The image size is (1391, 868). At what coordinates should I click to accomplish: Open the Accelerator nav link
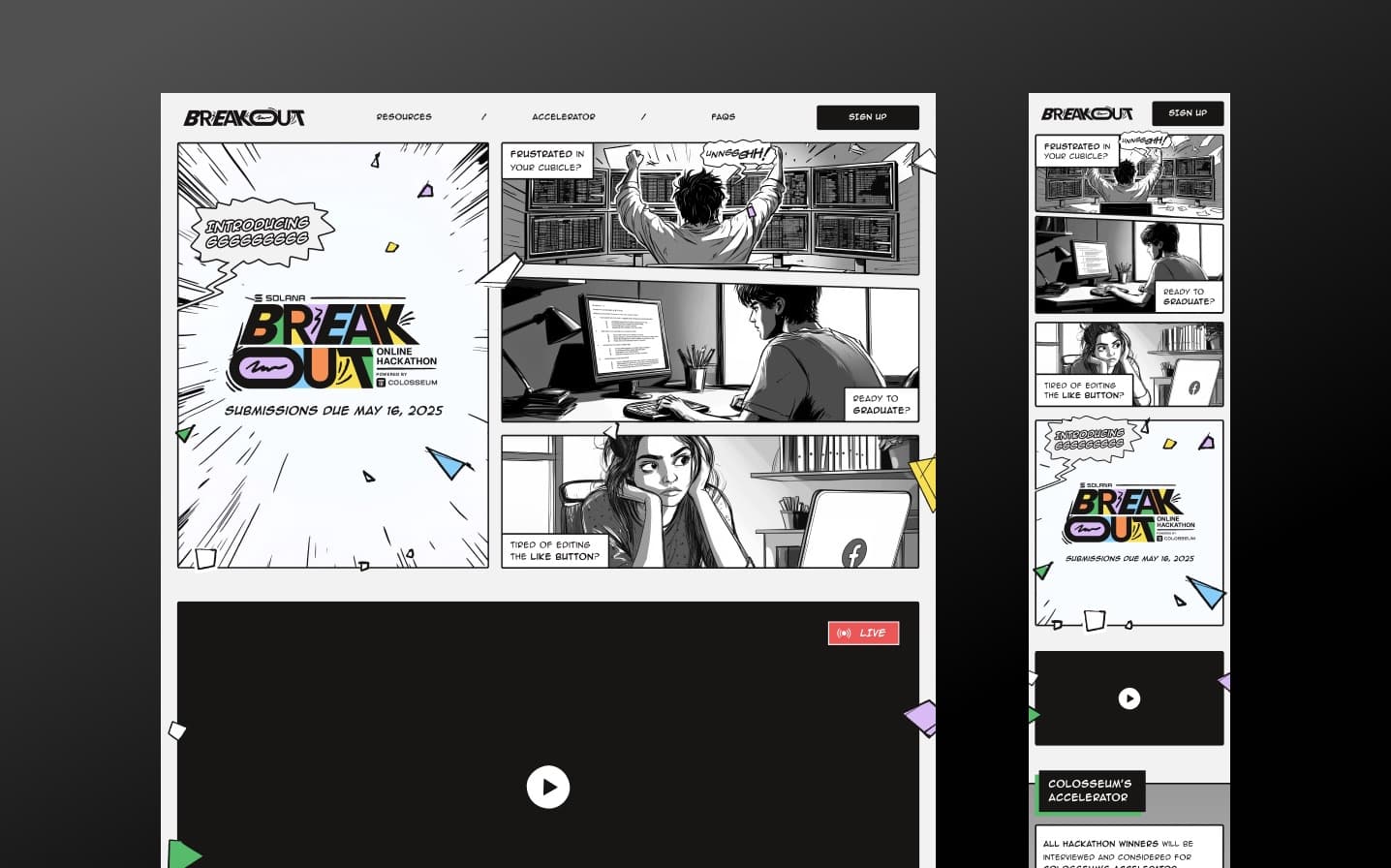pyautogui.click(x=564, y=117)
